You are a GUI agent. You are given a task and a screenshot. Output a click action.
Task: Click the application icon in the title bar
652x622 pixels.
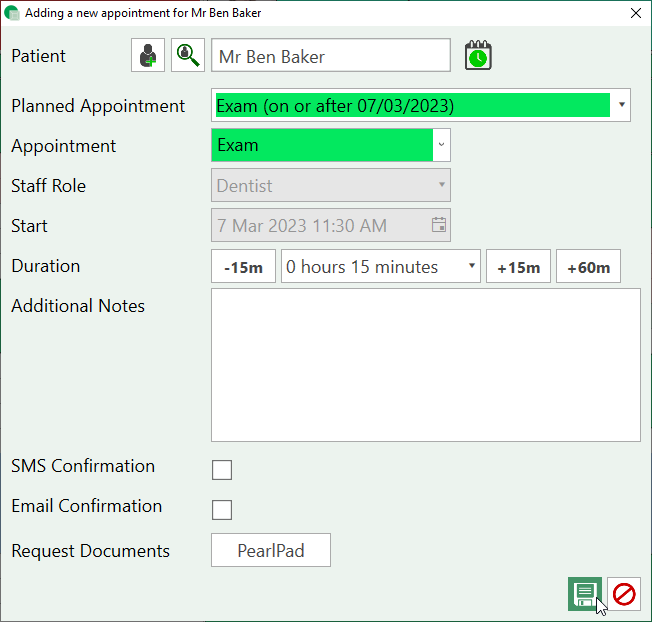[x=12, y=13]
